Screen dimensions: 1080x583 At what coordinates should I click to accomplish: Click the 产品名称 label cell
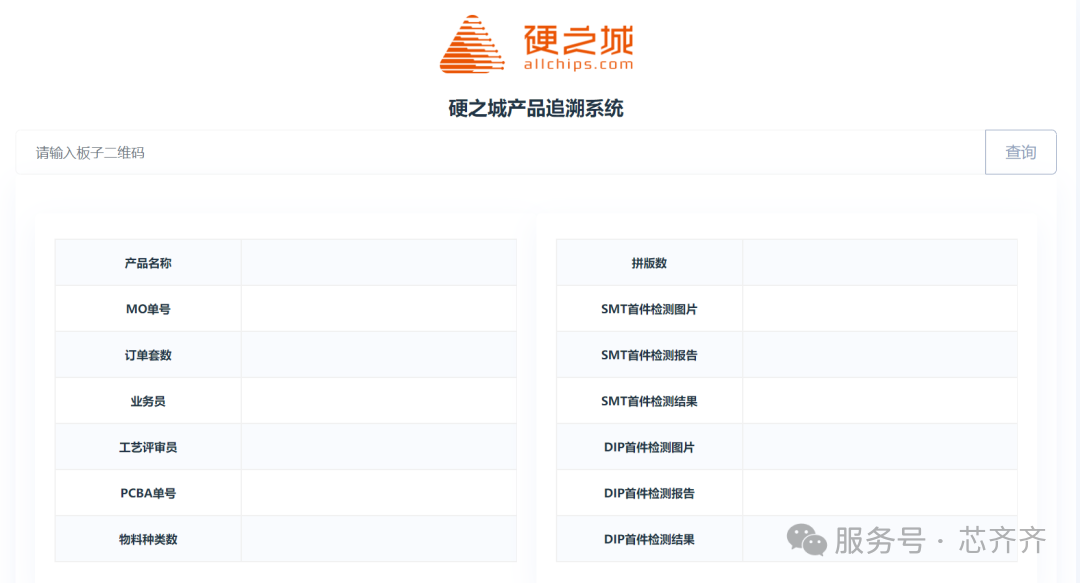(148, 263)
